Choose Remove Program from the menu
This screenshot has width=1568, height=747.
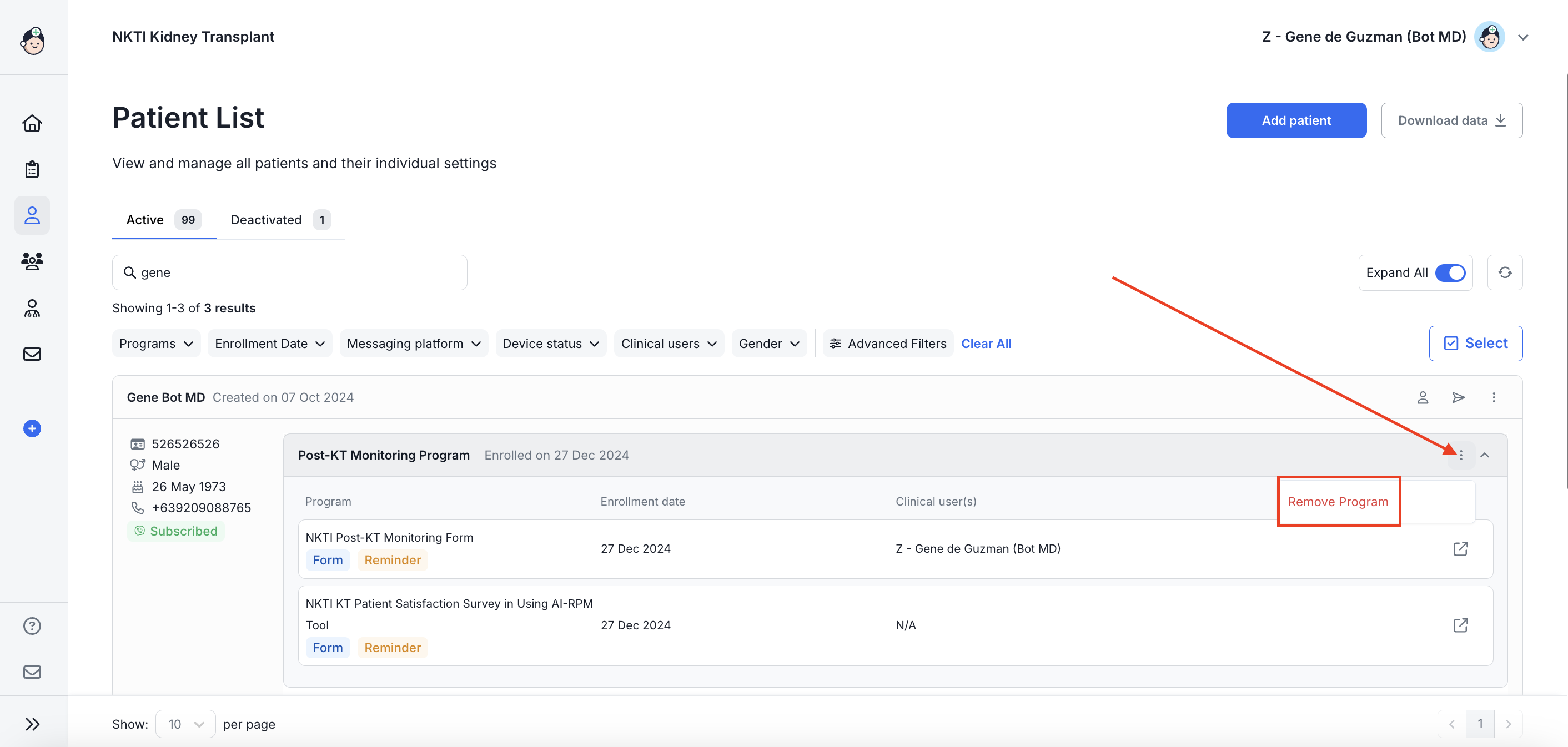point(1338,502)
